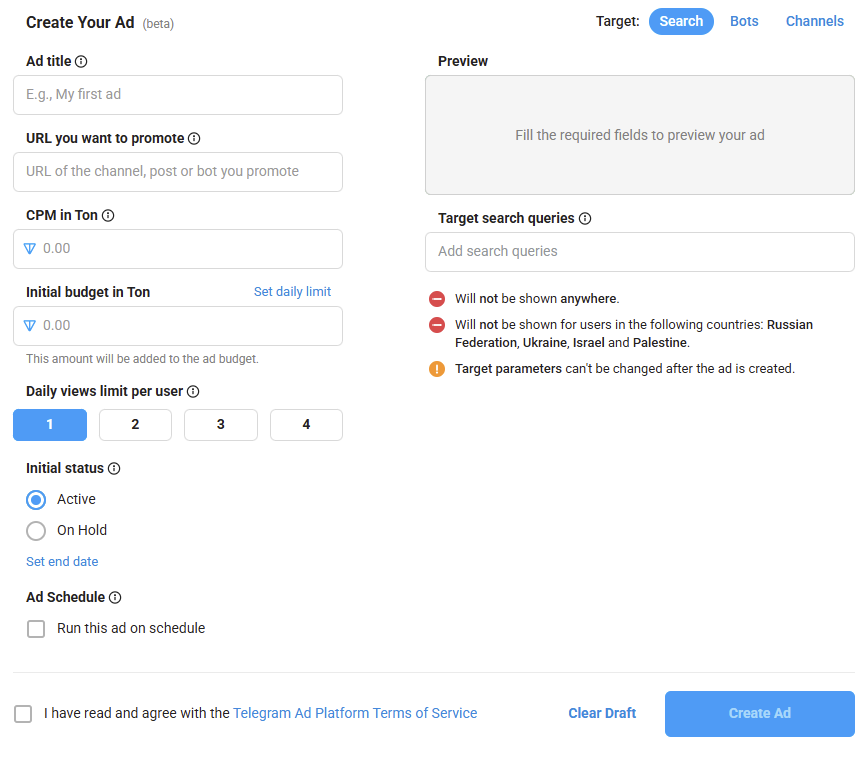Screen dimensions: 867x767
Task: Set daily views limit to 3
Action: point(220,425)
